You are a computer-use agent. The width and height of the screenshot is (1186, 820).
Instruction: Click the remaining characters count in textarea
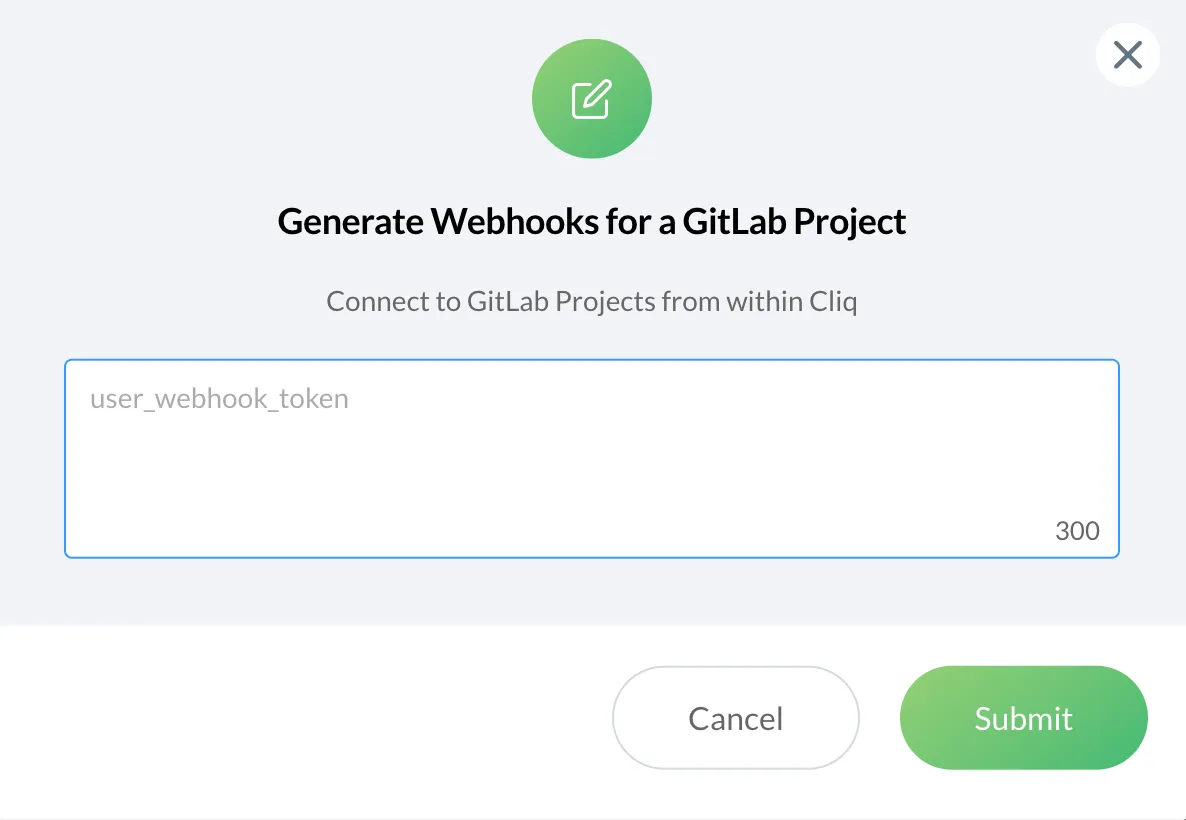point(1077,531)
